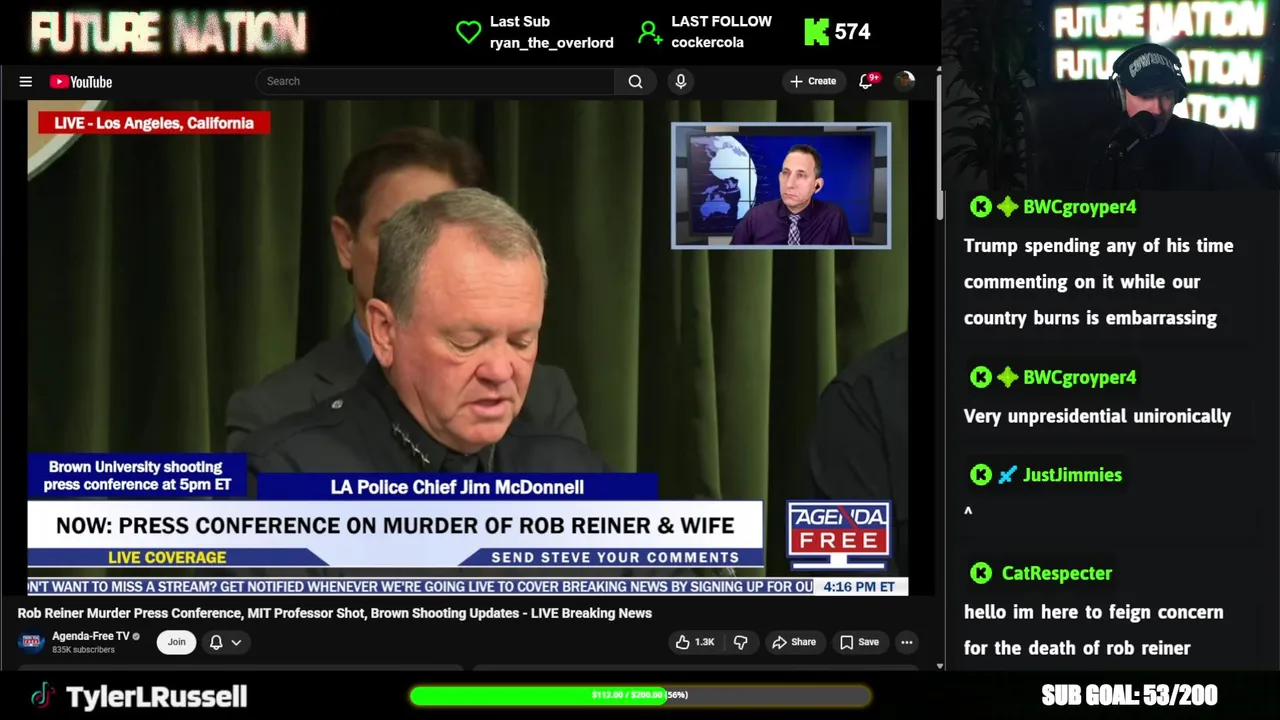Screen dimensions: 1280x720
Task: Open the YouTube hamburger guide menu
Action: tap(26, 82)
